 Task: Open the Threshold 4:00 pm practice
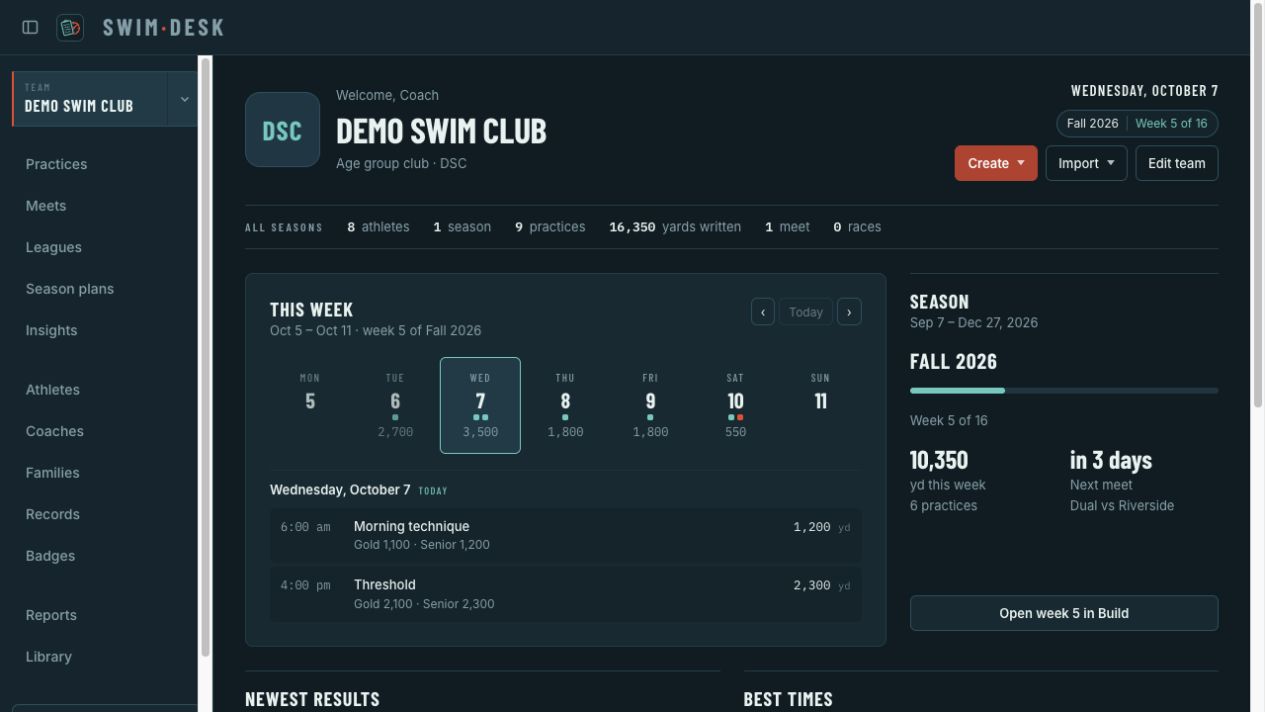coord(566,594)
